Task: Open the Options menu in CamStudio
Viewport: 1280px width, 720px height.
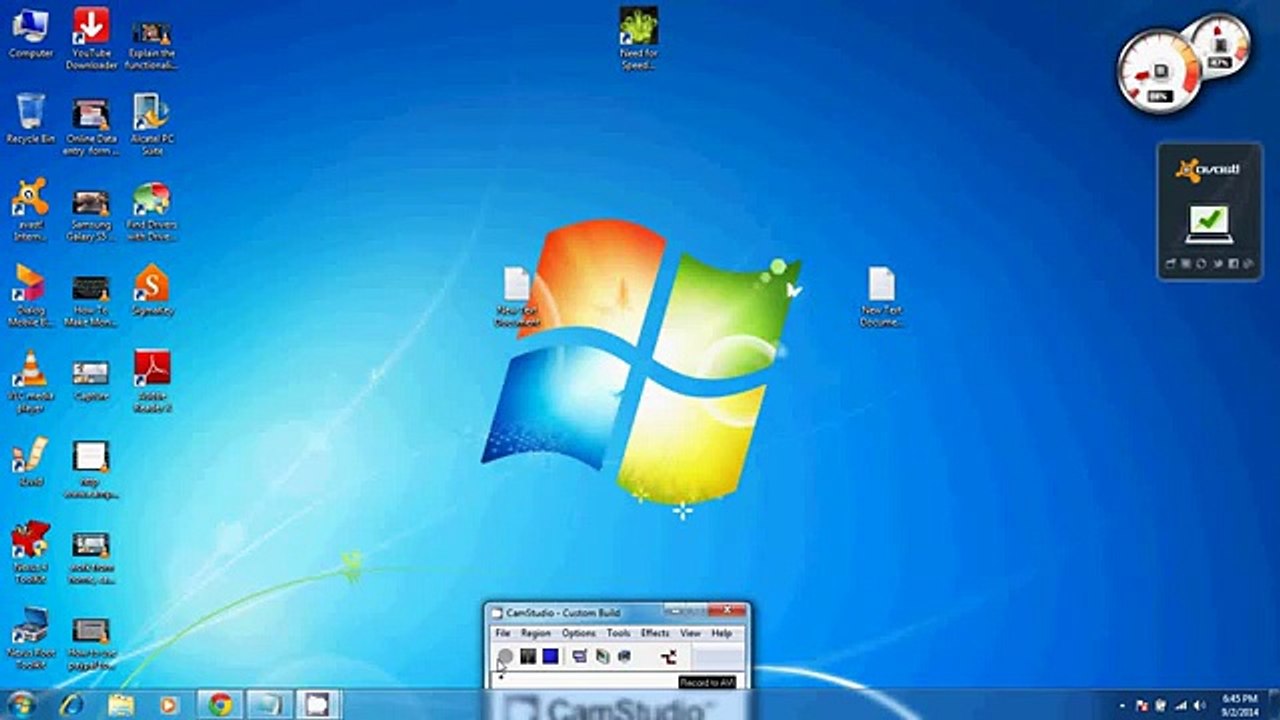Action: 578,633
